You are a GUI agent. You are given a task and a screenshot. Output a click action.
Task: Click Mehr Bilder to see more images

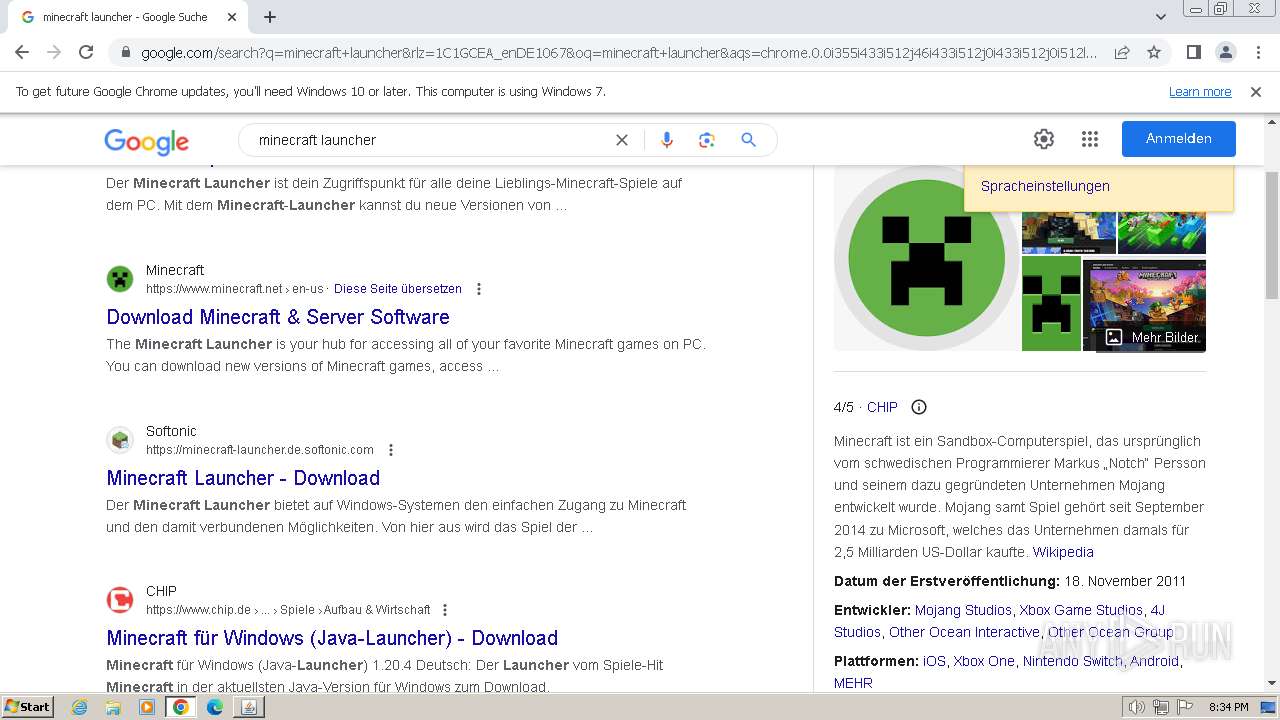click(x=1152, y=337)
